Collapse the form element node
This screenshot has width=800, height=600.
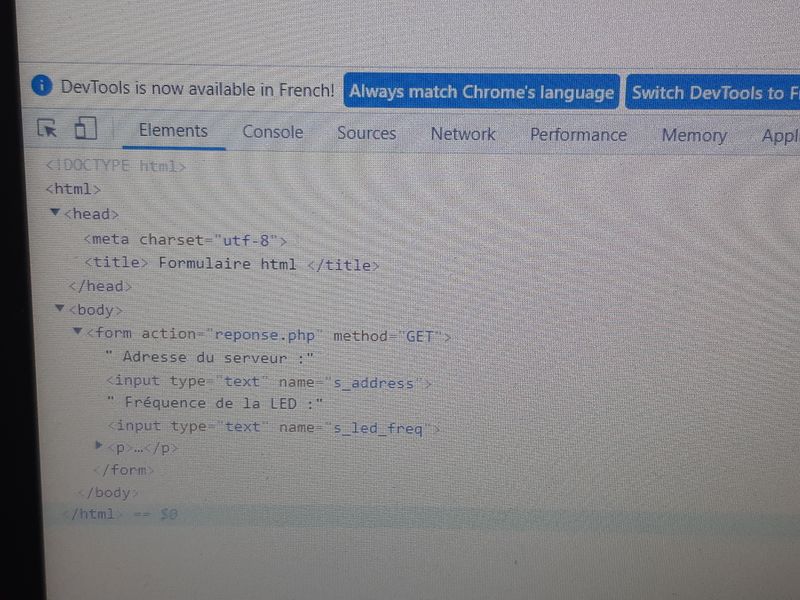click(x=78, y=331)
